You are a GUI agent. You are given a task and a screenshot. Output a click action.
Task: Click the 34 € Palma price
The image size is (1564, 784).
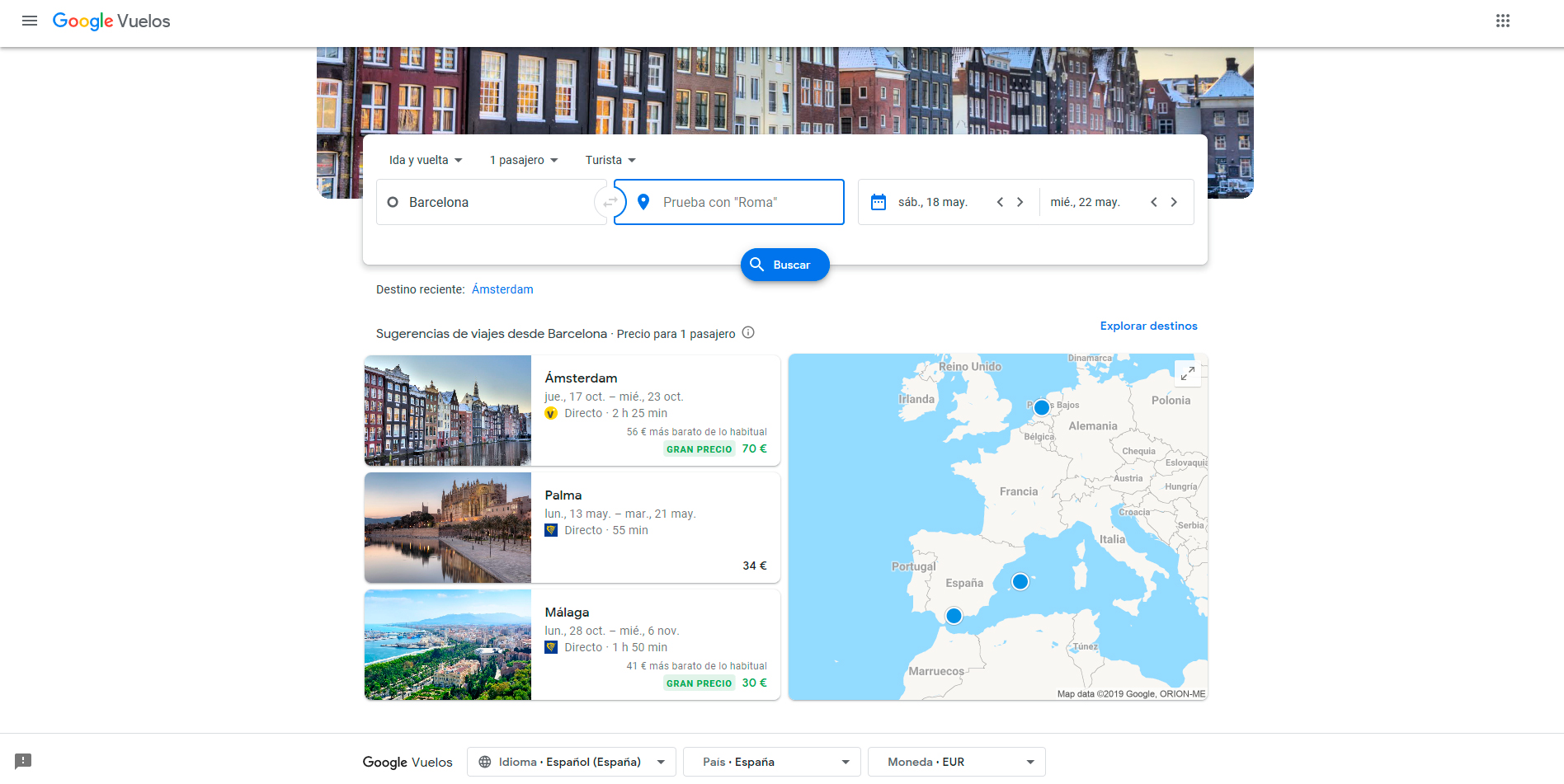[x=755, y=566]
